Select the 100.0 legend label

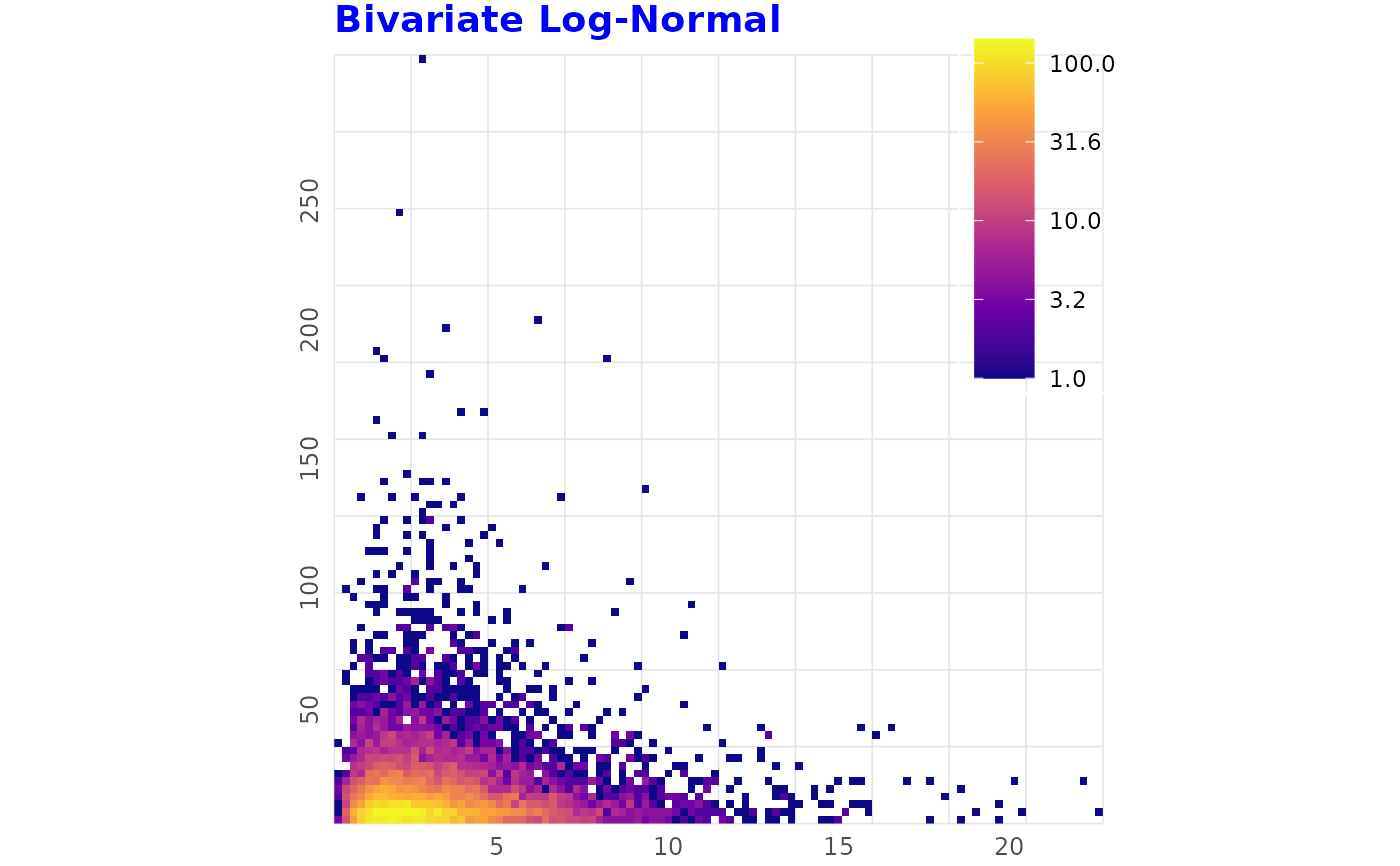(1082, 65)
